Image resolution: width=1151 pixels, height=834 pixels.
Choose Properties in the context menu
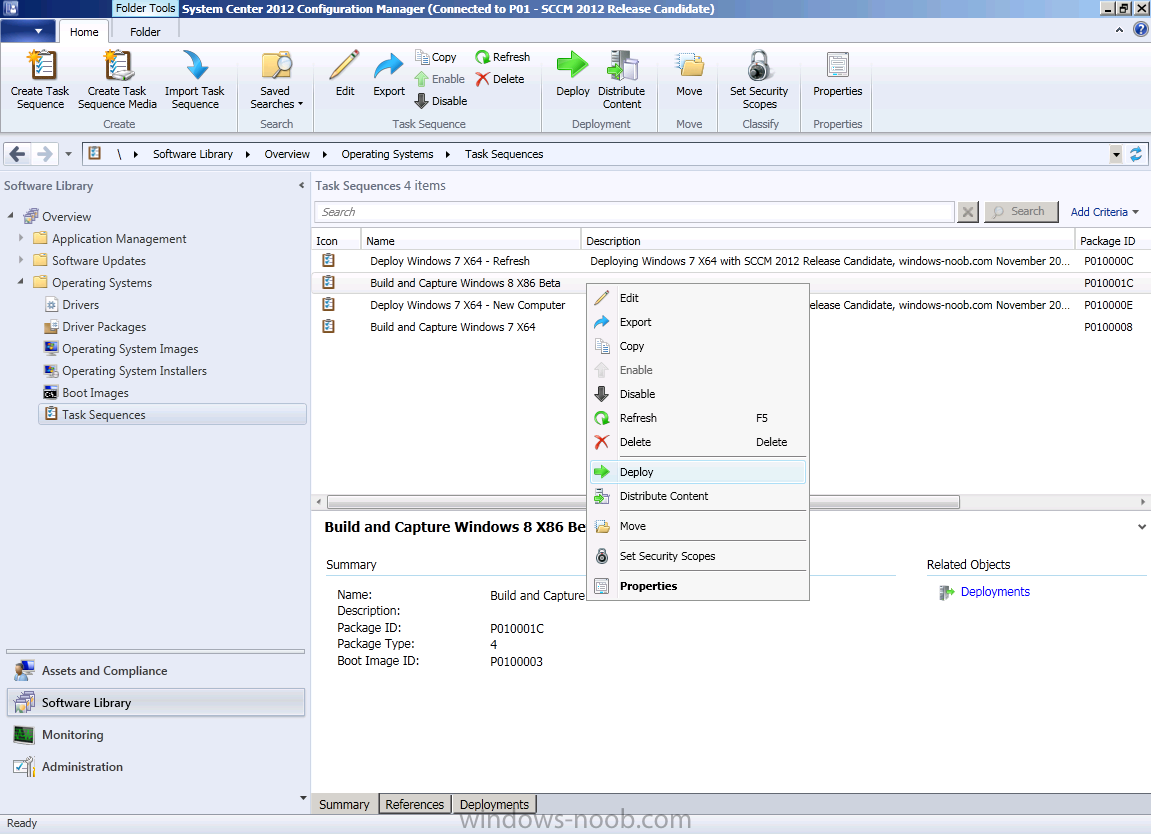pos(698,586)
